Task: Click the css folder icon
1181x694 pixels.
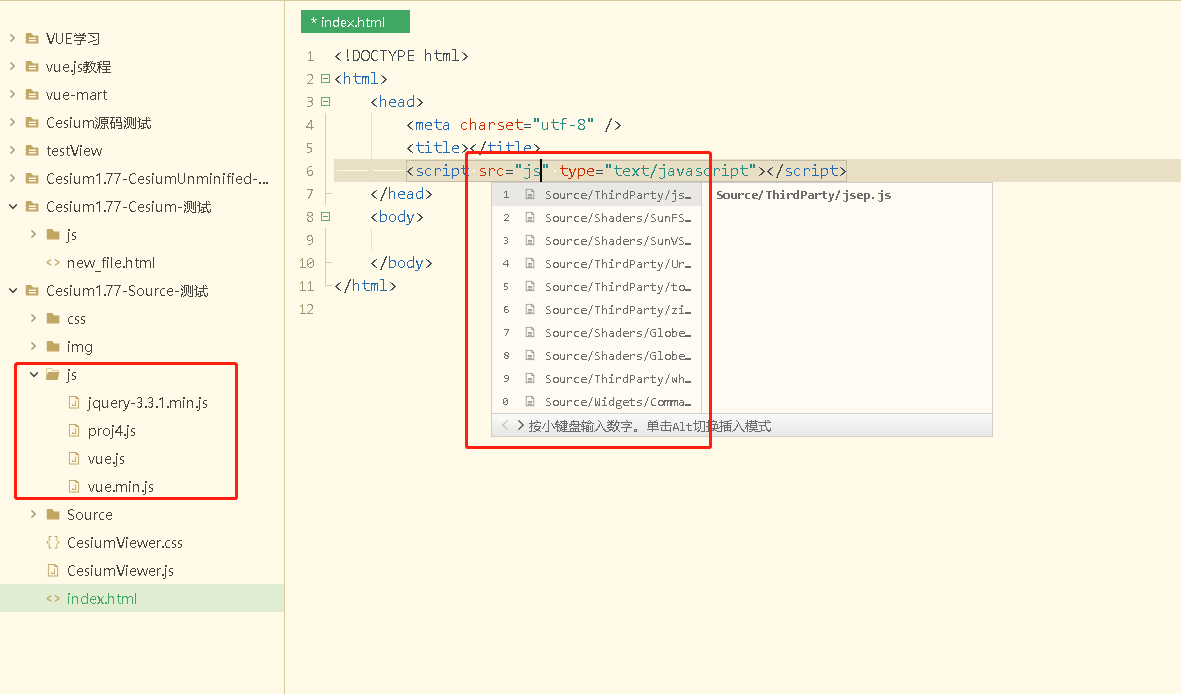Action: (x=53, y=318)
